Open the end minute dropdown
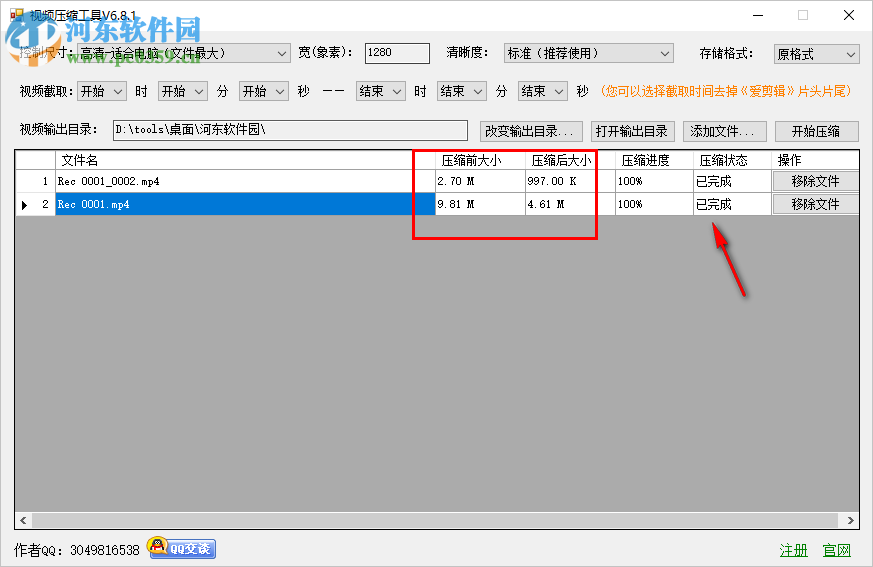The width and height of the screenshot is (873, 567). click(x=462, y=91)
